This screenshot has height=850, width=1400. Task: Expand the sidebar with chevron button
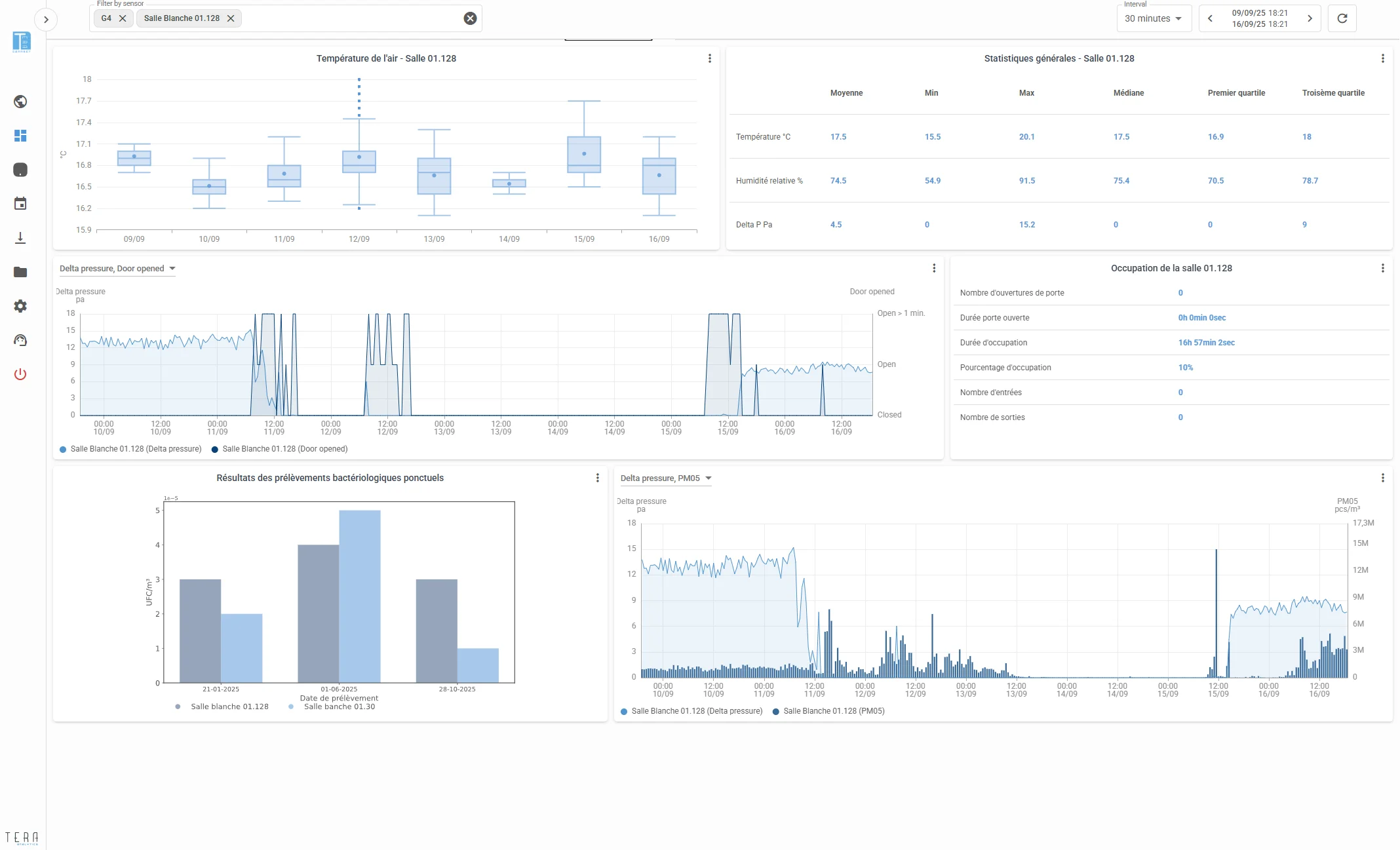point(46,20)
